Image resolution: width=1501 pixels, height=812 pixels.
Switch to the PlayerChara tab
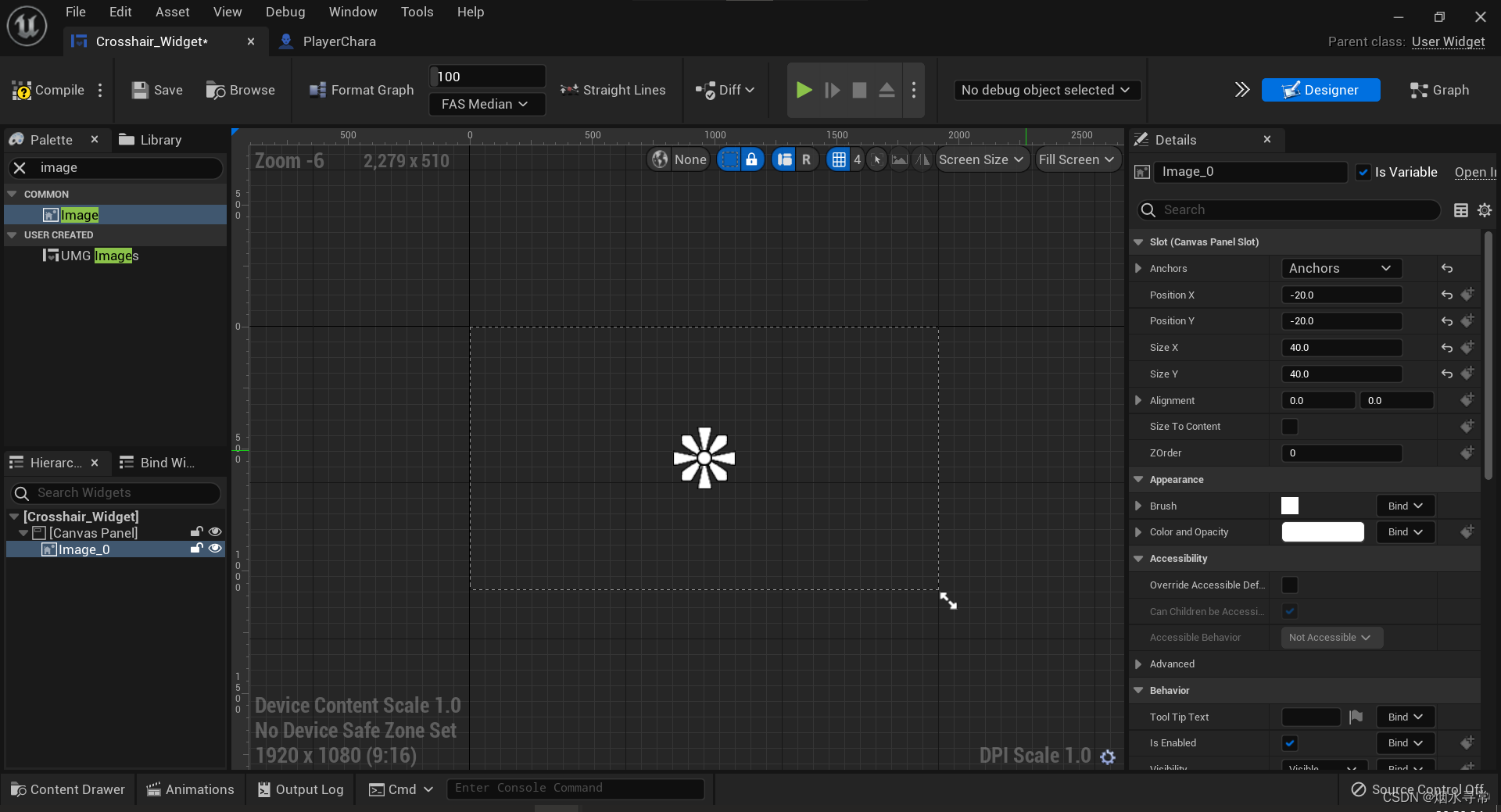tap(338, 41)
